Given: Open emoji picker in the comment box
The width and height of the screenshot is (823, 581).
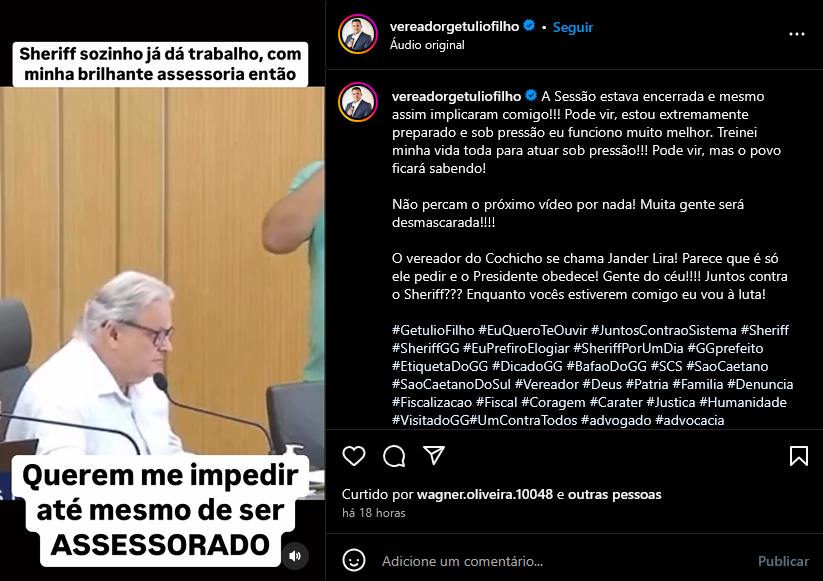Looking at the screenshot, I should click(354, 561).
